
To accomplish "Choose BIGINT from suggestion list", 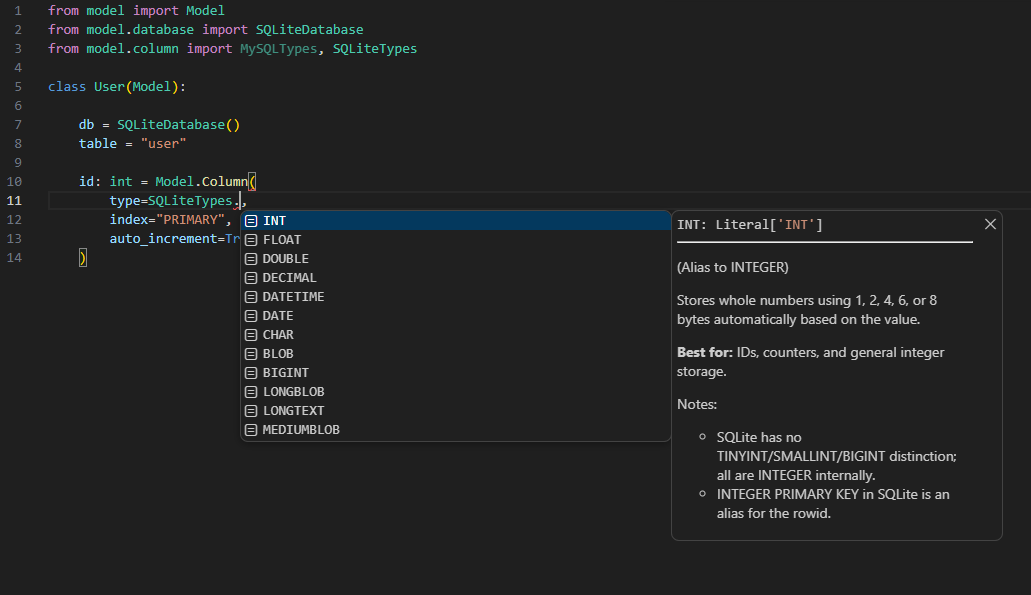I will tap(456, 373).
